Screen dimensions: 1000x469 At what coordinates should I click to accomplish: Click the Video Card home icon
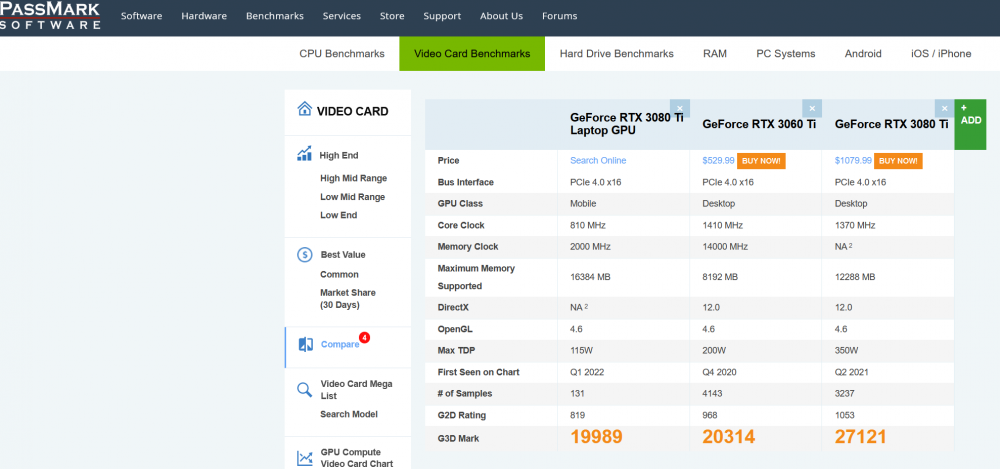click(304, 110)
